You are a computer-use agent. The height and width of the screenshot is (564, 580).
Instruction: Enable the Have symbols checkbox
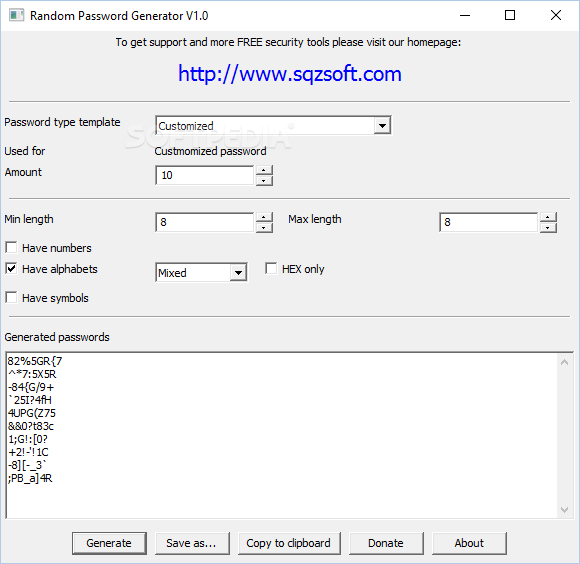(11, 297)
